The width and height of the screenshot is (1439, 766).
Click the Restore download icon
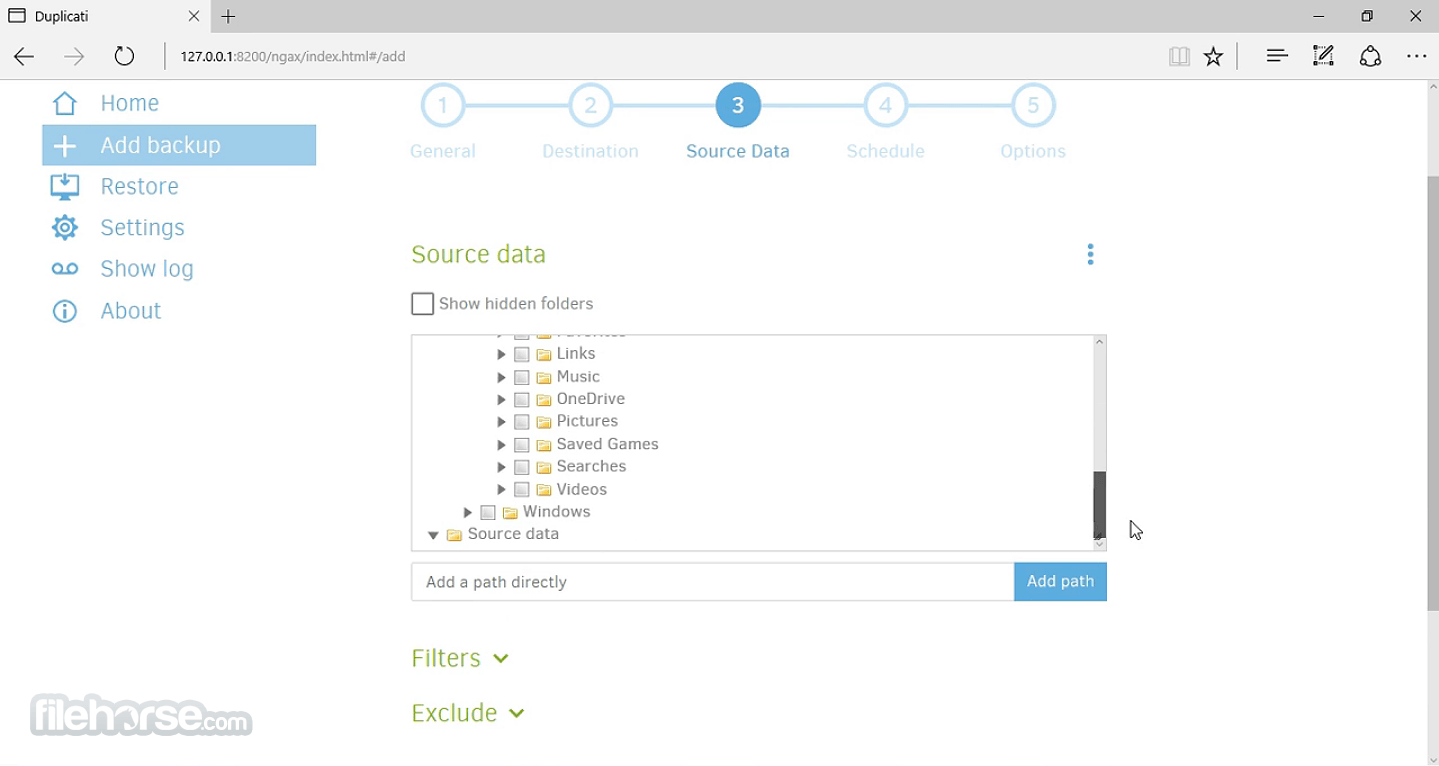pyautogui.click(x=65, y=186)
